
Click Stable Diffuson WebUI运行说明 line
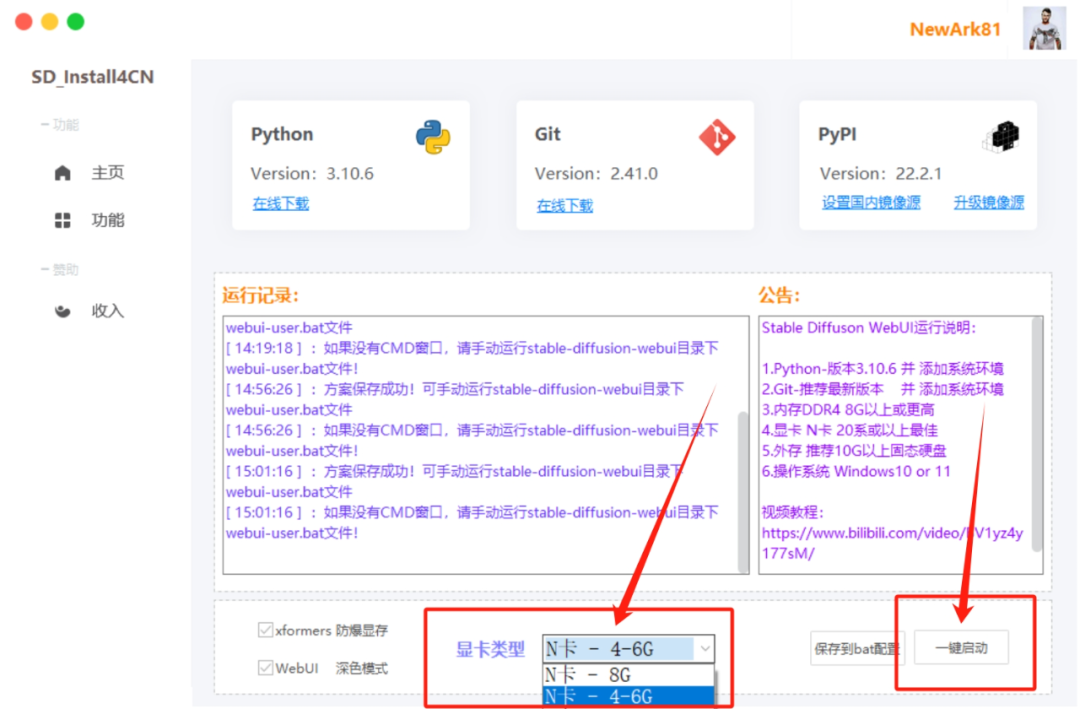tap(869, 328)
